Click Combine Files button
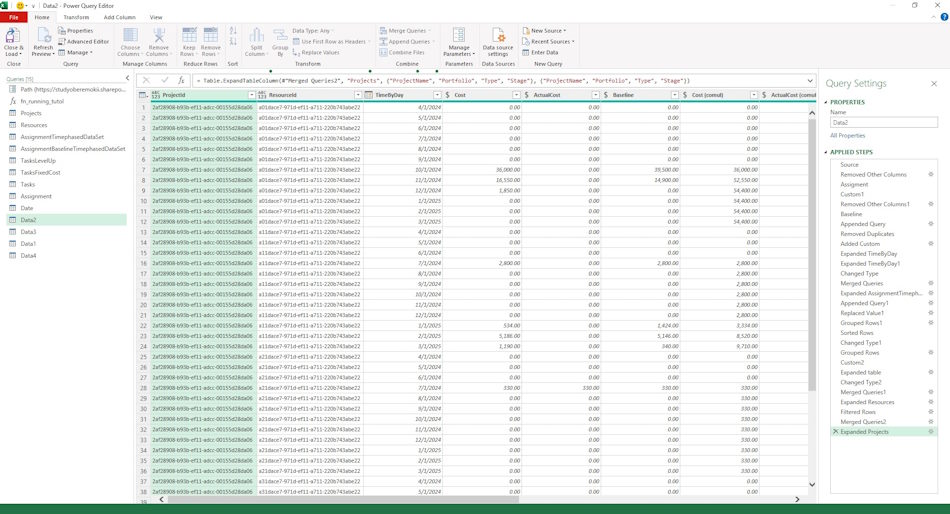 402,53
